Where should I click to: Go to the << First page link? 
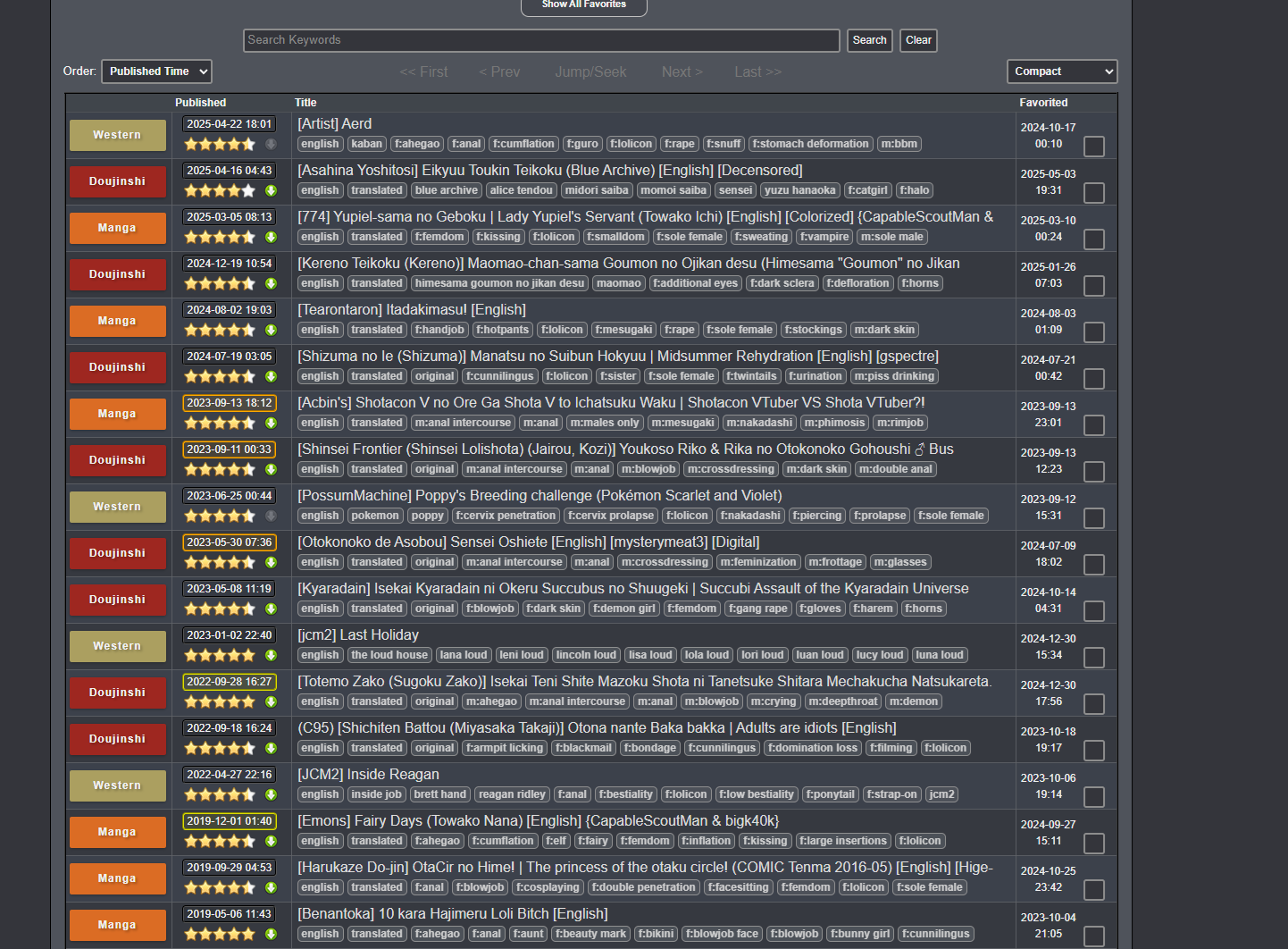pos(423,72)
